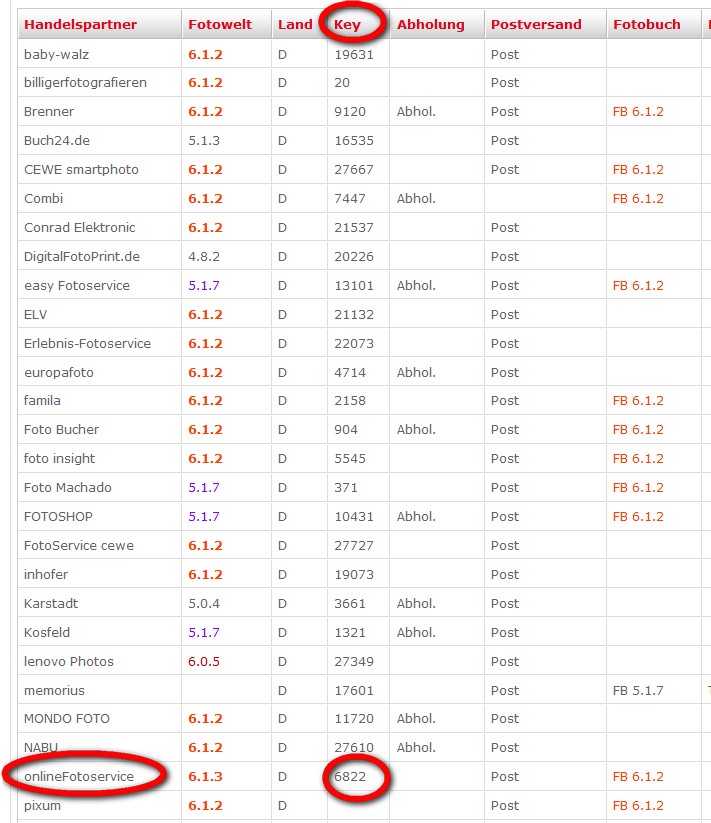Click the Land column header
Image resolution: width=711 pixels, height=823 pixels.
[x=295, y=24]
